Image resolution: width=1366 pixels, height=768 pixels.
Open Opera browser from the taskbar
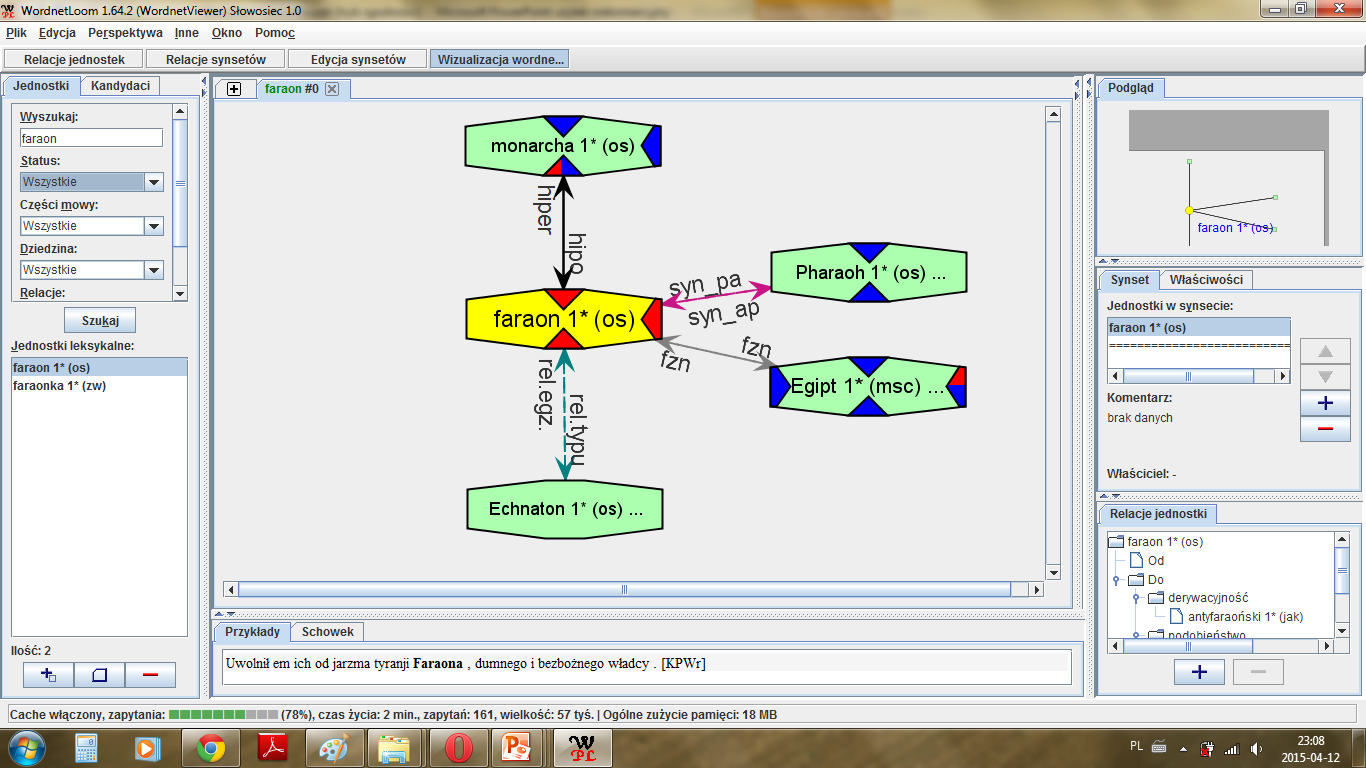[460, 747]
